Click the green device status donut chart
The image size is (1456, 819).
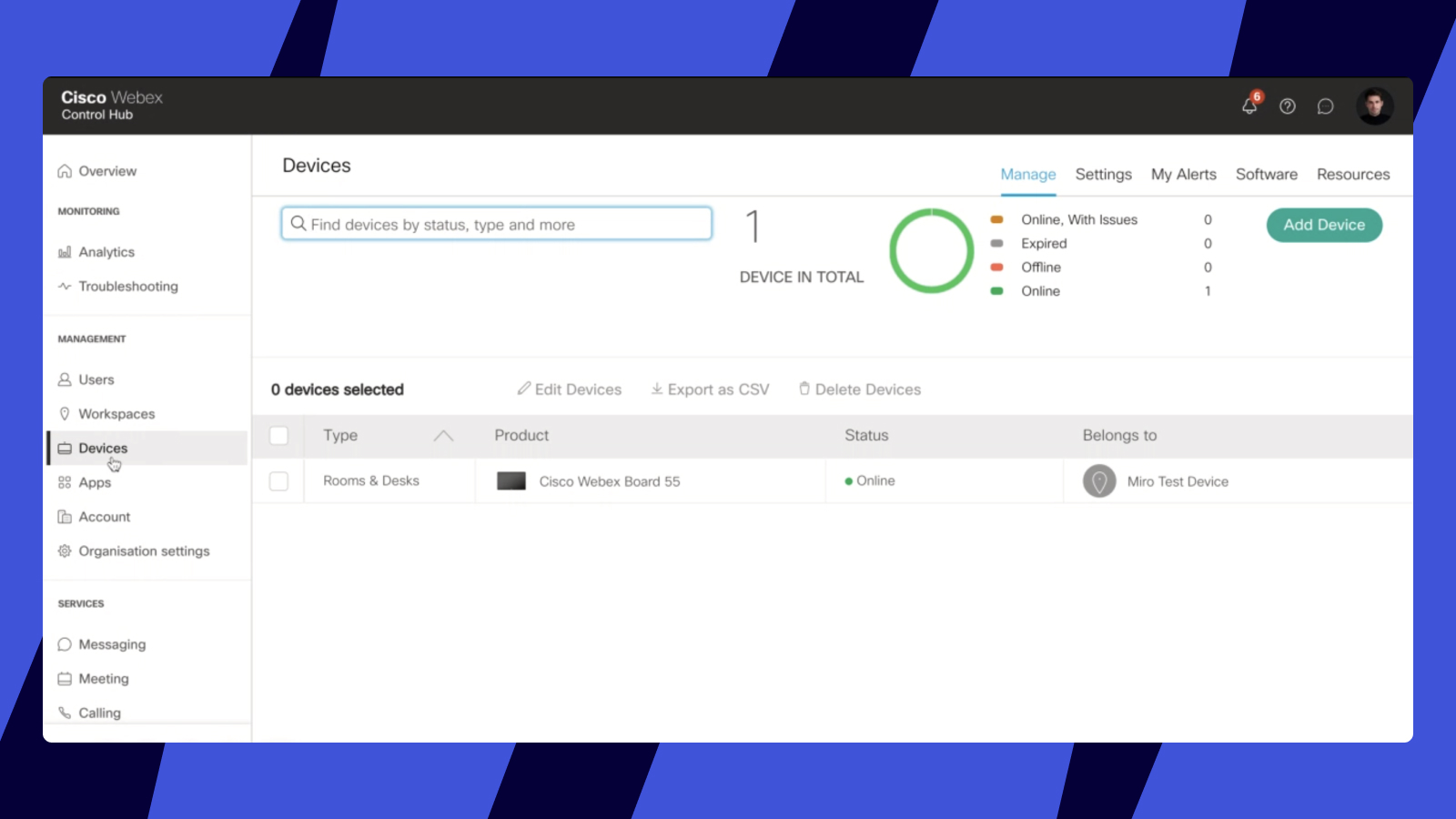(932, 251)
